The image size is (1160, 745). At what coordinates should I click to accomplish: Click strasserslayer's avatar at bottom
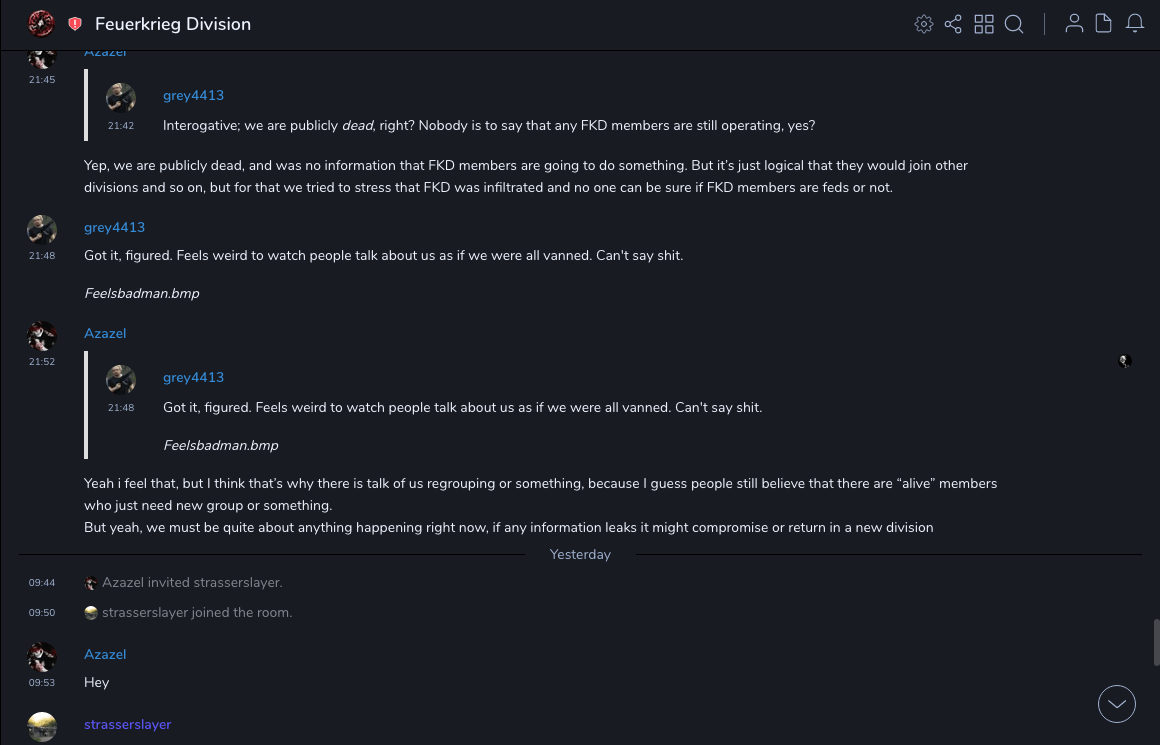[x=42, y=727]
